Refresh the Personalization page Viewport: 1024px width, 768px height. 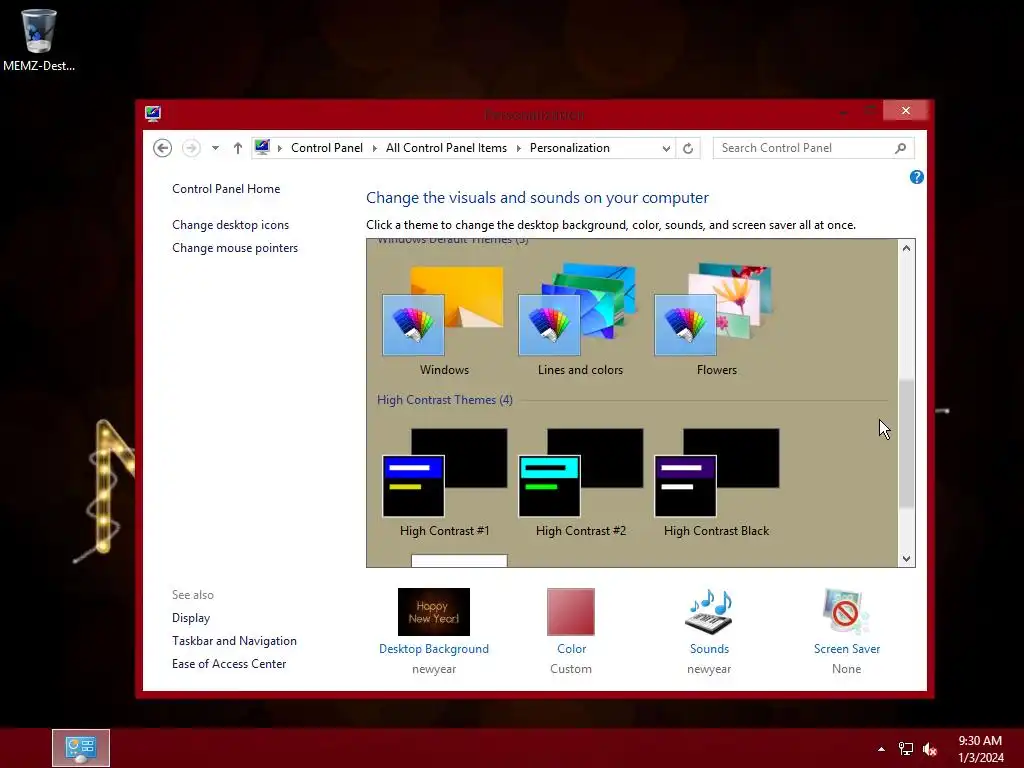click(x=688, y=148)
